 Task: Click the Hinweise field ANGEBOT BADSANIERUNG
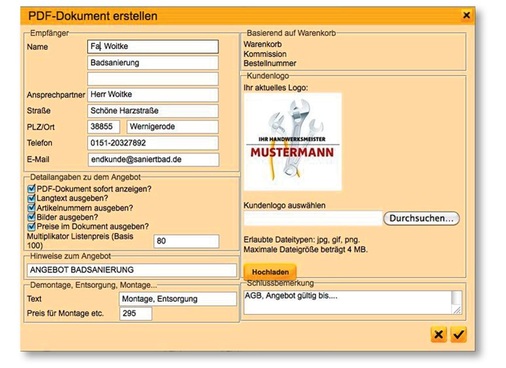[x=132, y=270]
